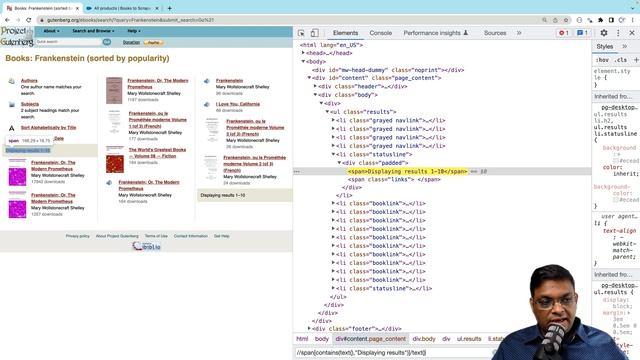Click the browser forward arrow
This screenshot has height=360, width=640.
coord(18,20)
